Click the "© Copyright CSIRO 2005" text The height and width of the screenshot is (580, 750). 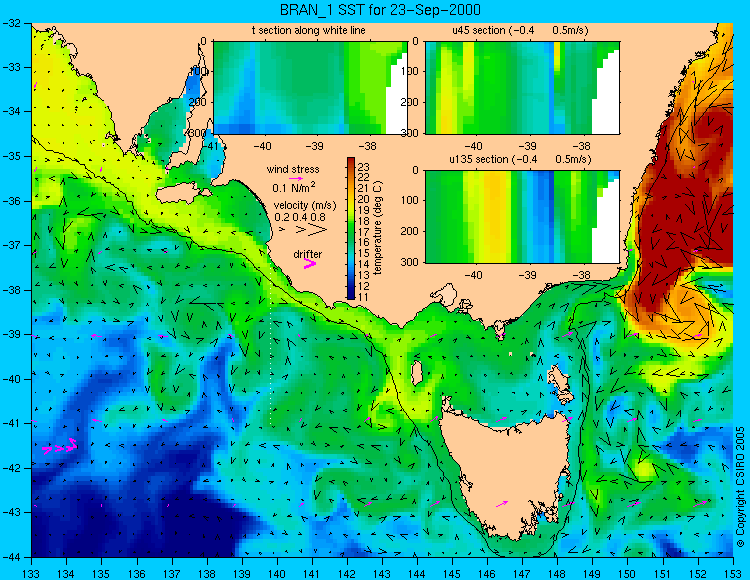pos(740,487)
